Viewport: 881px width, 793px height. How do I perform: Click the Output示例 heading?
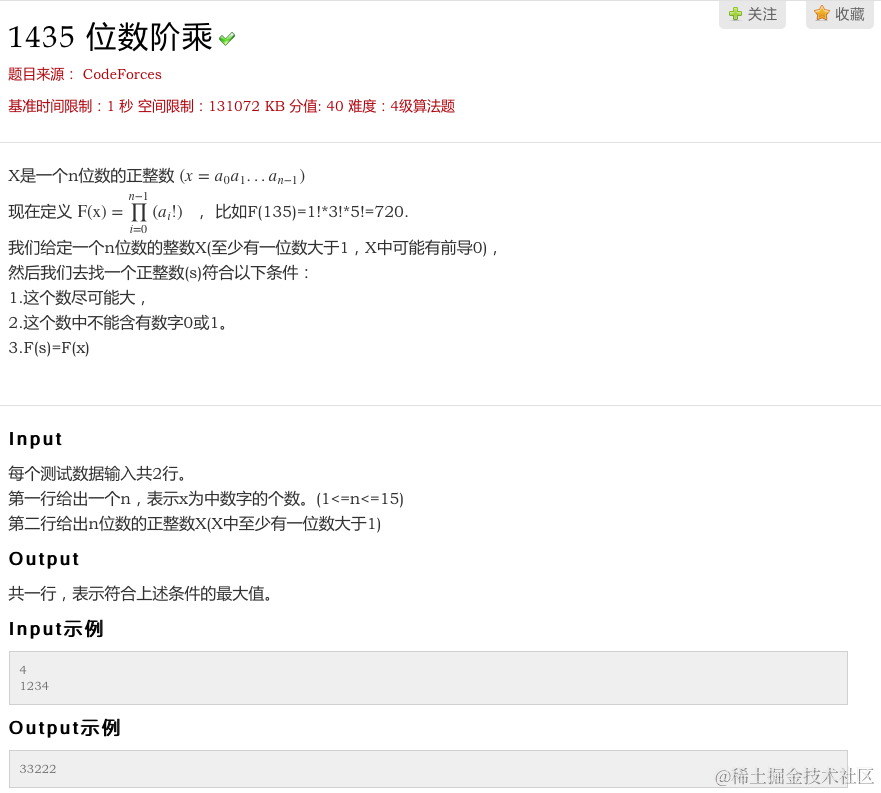click(x=65, y=728)
